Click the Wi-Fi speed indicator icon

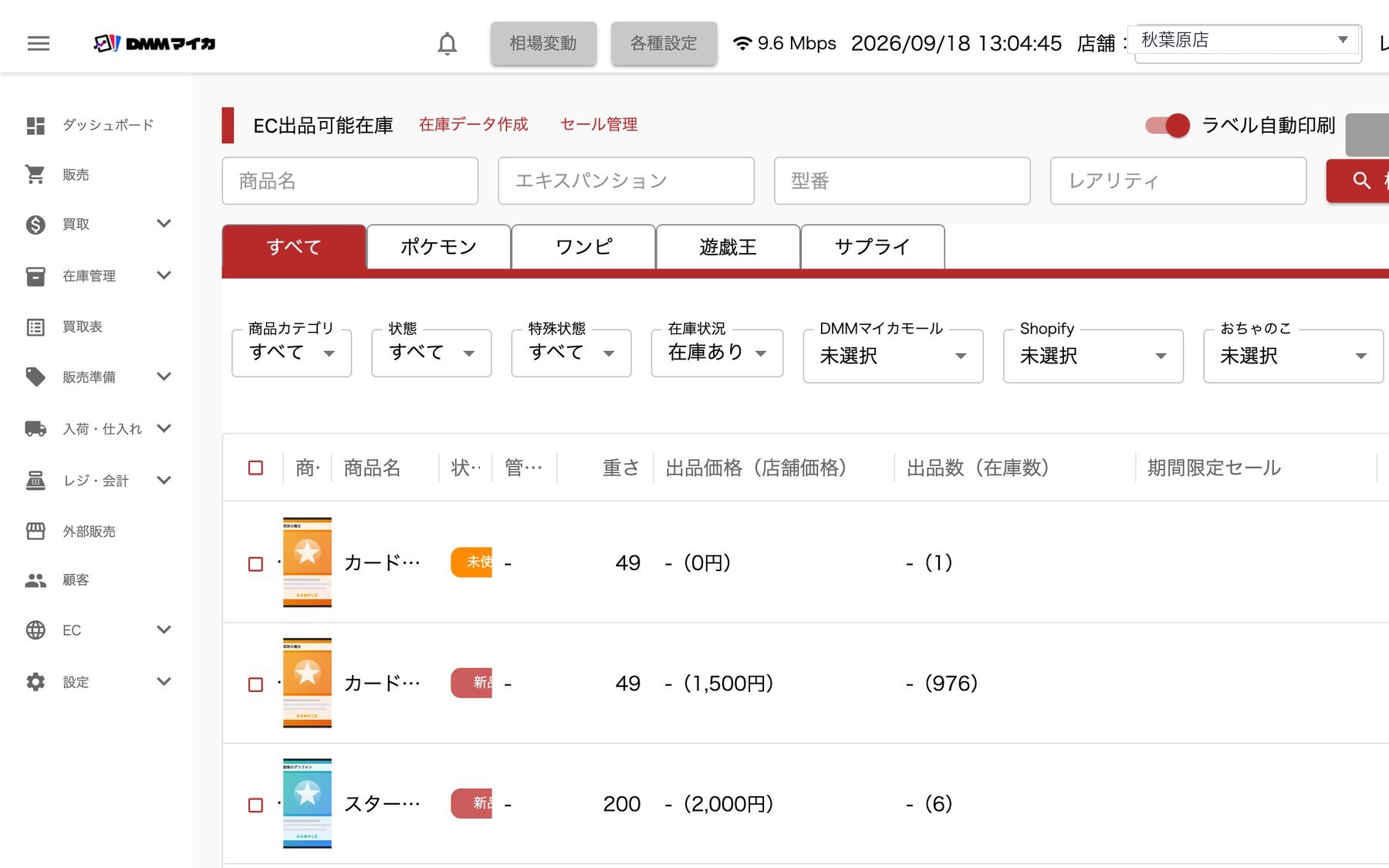[x=742, y=43]
